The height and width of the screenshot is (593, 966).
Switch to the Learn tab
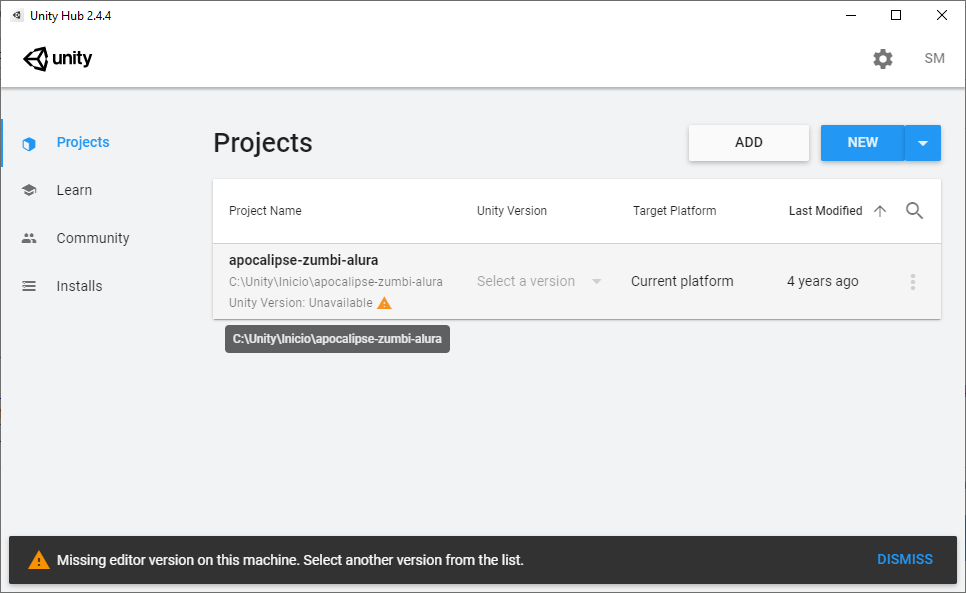(x=74, y=190)
